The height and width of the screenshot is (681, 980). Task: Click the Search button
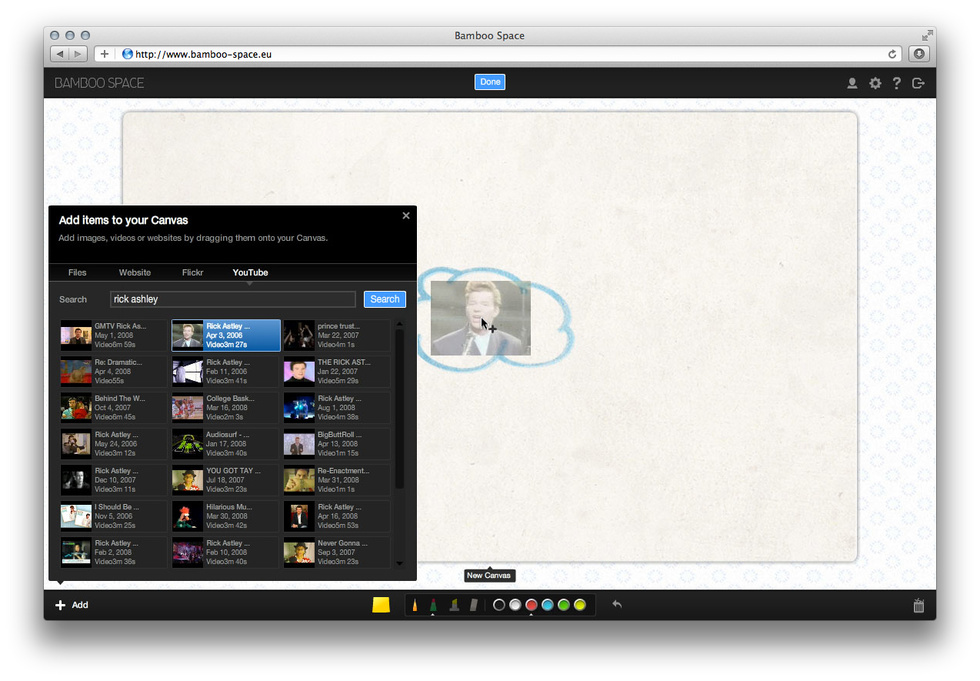(x=385, y=299)
